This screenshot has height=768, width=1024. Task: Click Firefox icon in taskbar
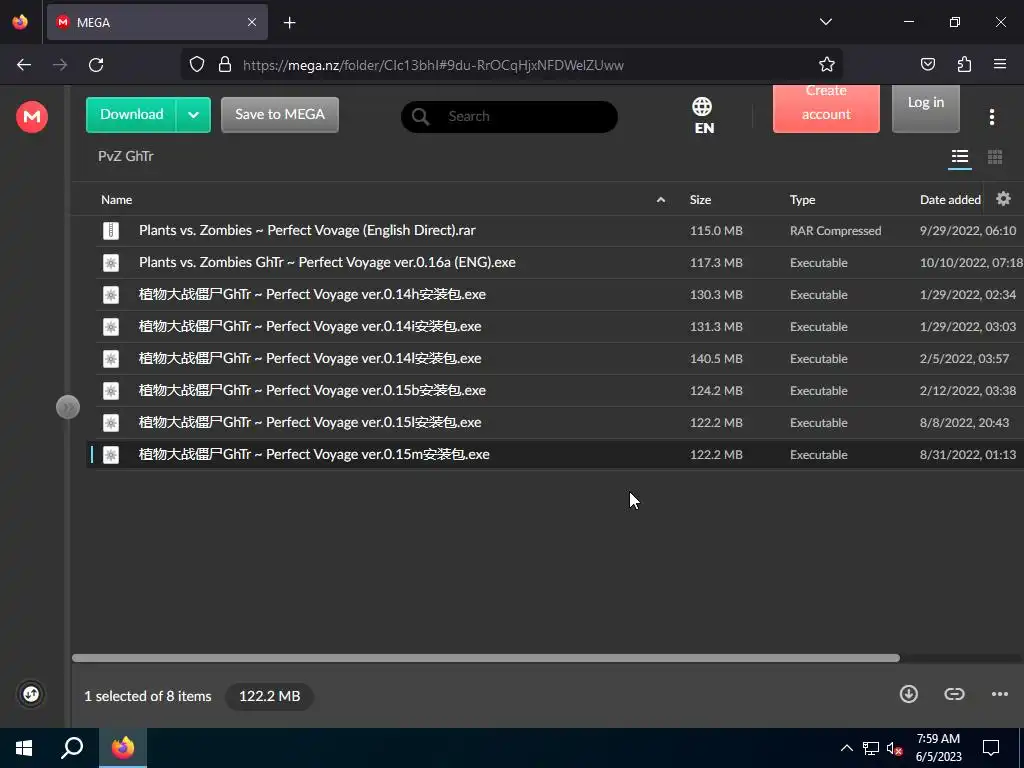click(x=123, y=748)
